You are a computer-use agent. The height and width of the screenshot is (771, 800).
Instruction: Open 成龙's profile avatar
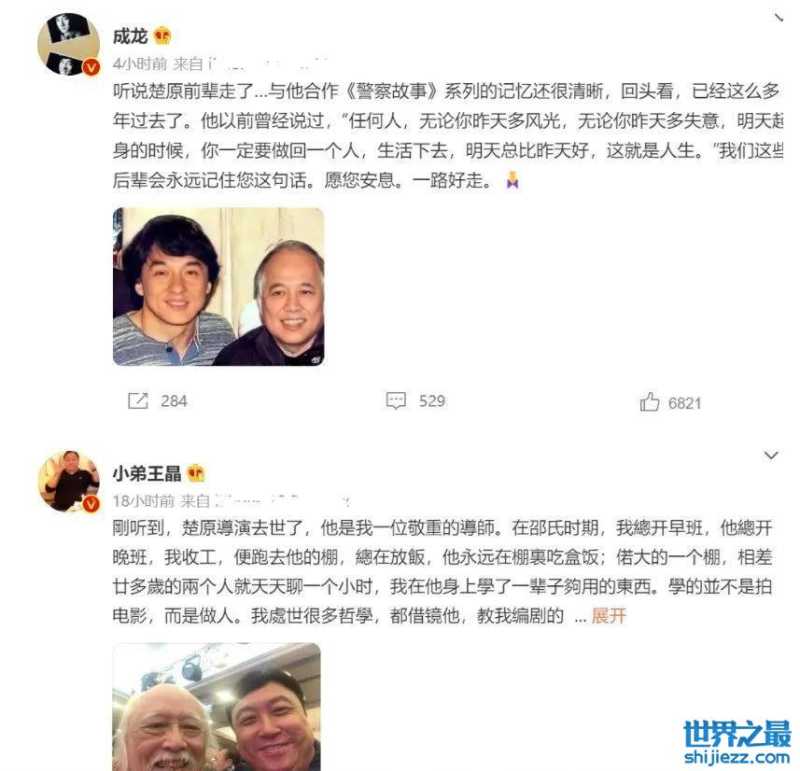[x=69, y=45]
